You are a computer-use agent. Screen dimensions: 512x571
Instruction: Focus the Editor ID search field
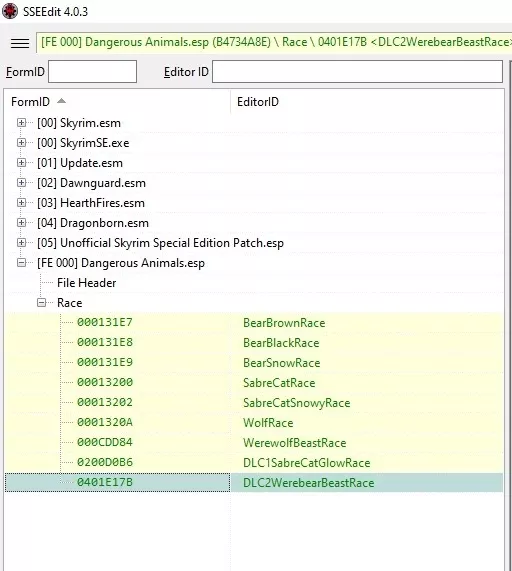point(357,72)
